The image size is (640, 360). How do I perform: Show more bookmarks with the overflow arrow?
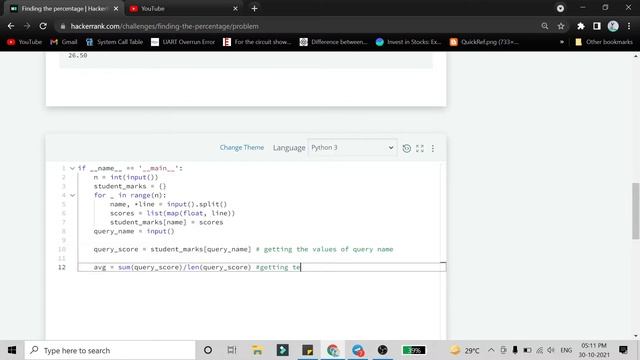point(562,42)
